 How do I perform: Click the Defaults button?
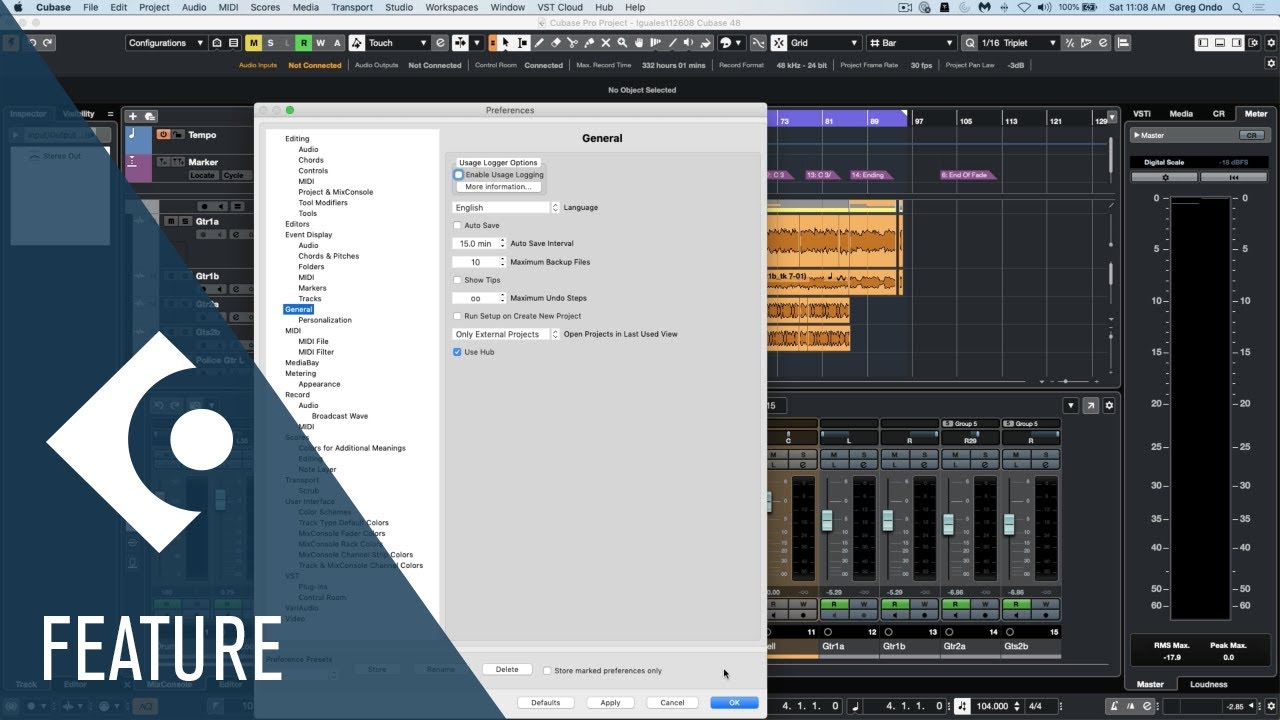(x=545, y=703)
